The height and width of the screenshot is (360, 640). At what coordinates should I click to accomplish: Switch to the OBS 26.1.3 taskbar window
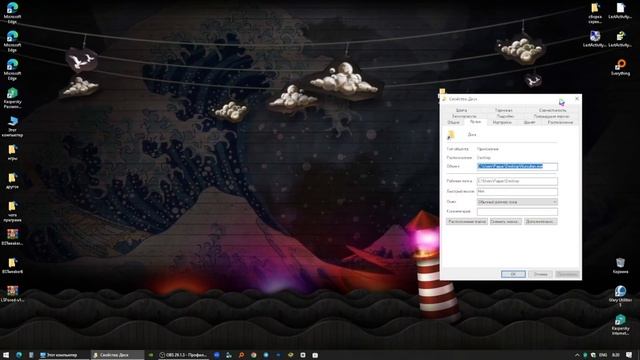pyautogui.click(x=183, y=355)
